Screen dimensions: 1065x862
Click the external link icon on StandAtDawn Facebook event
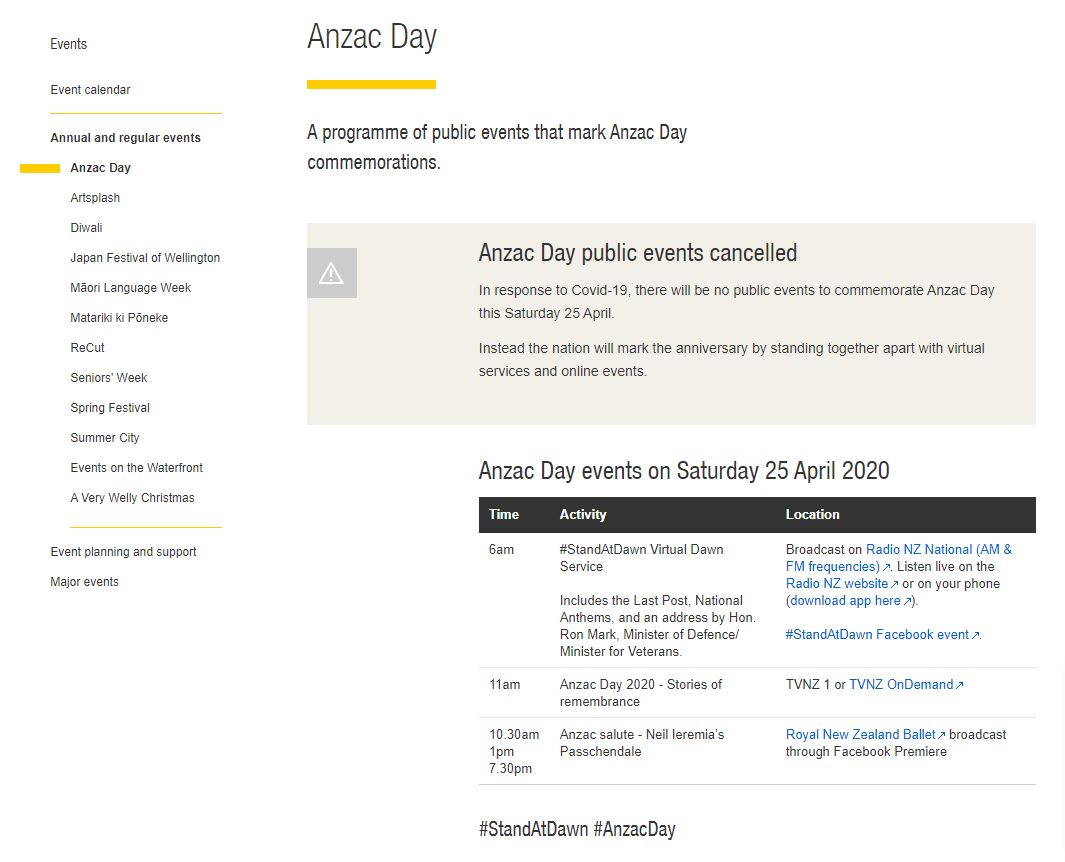(975, 635)
